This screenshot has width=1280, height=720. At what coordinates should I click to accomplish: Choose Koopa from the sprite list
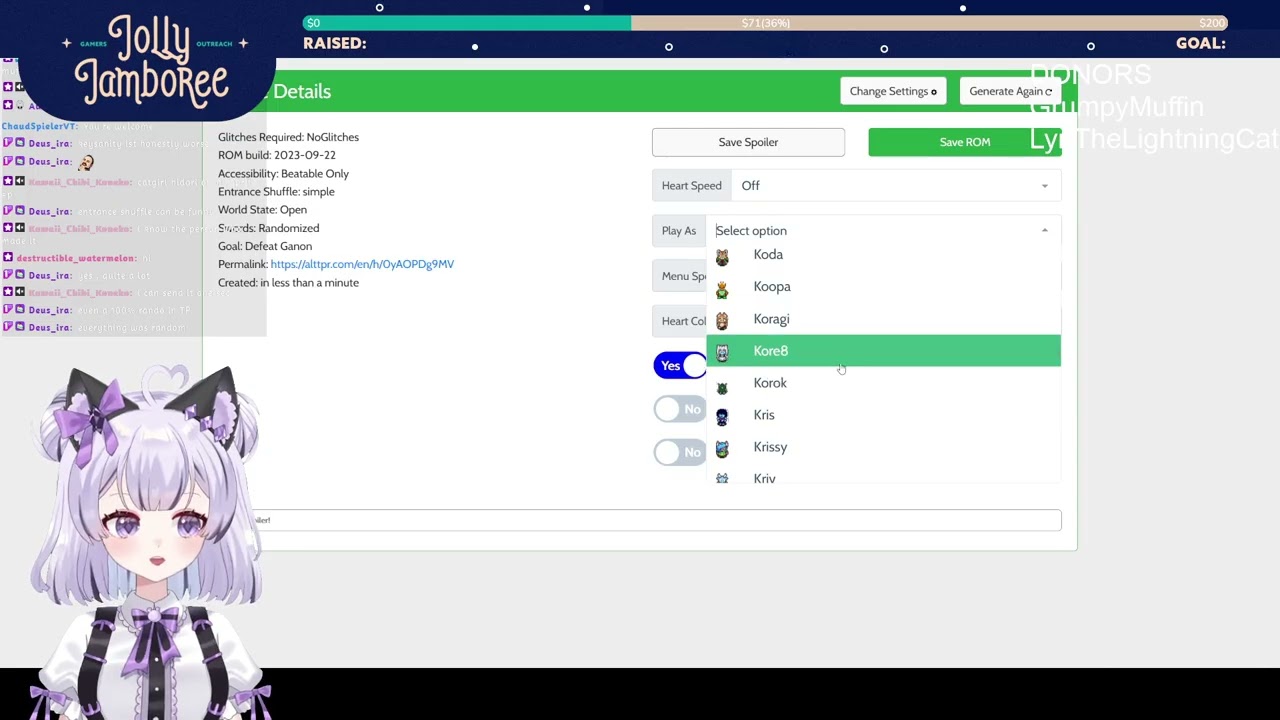click(883, 287)
